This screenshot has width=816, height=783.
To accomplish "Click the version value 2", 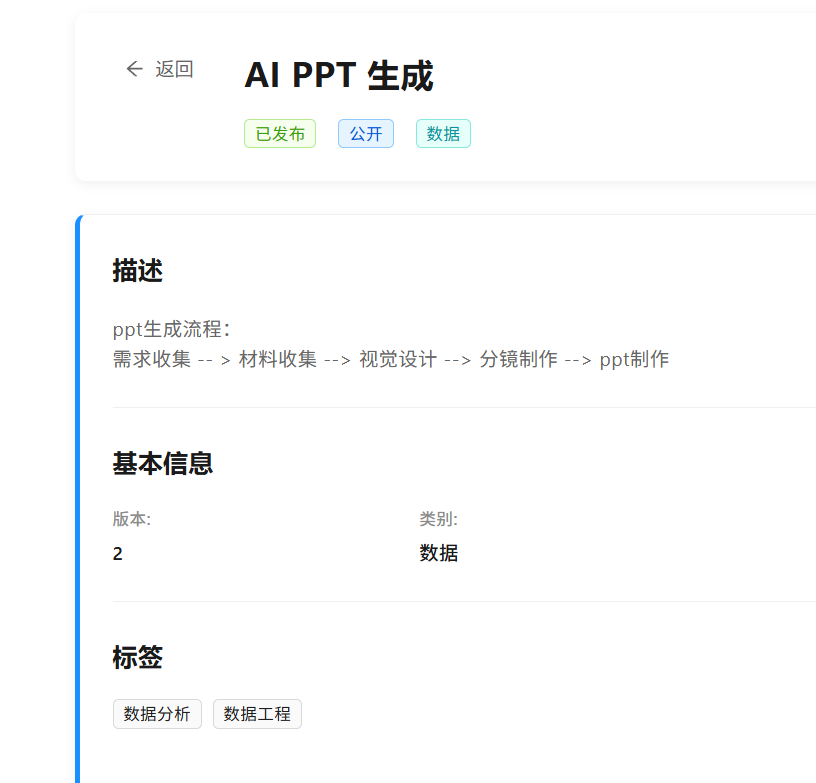I will click(x=118, y=554).
